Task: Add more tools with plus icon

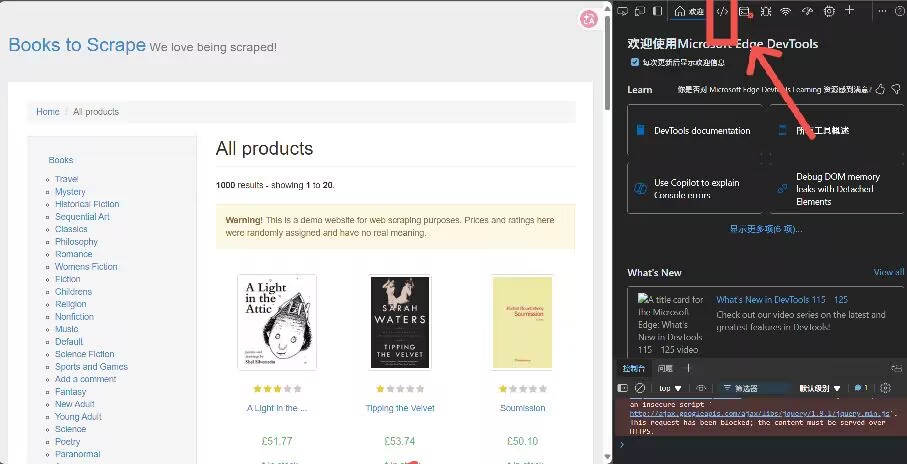Action: pyautogui.click(x=849, y=10)
